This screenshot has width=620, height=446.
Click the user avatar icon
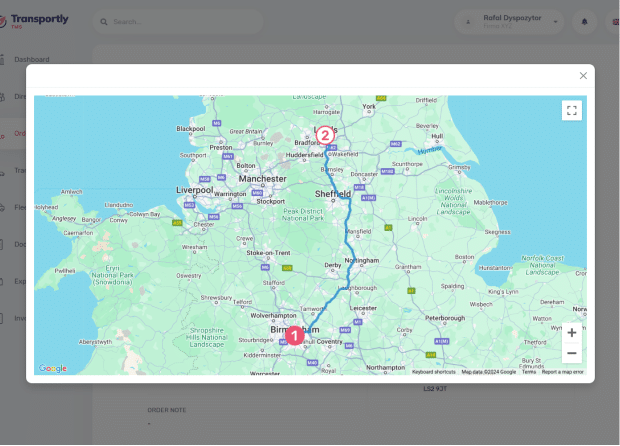click(x=468, y=22)
